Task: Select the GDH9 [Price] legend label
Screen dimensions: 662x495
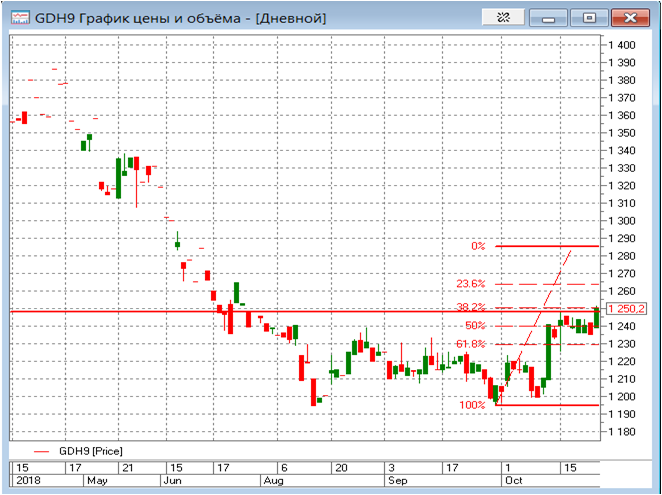Action: 92,452
